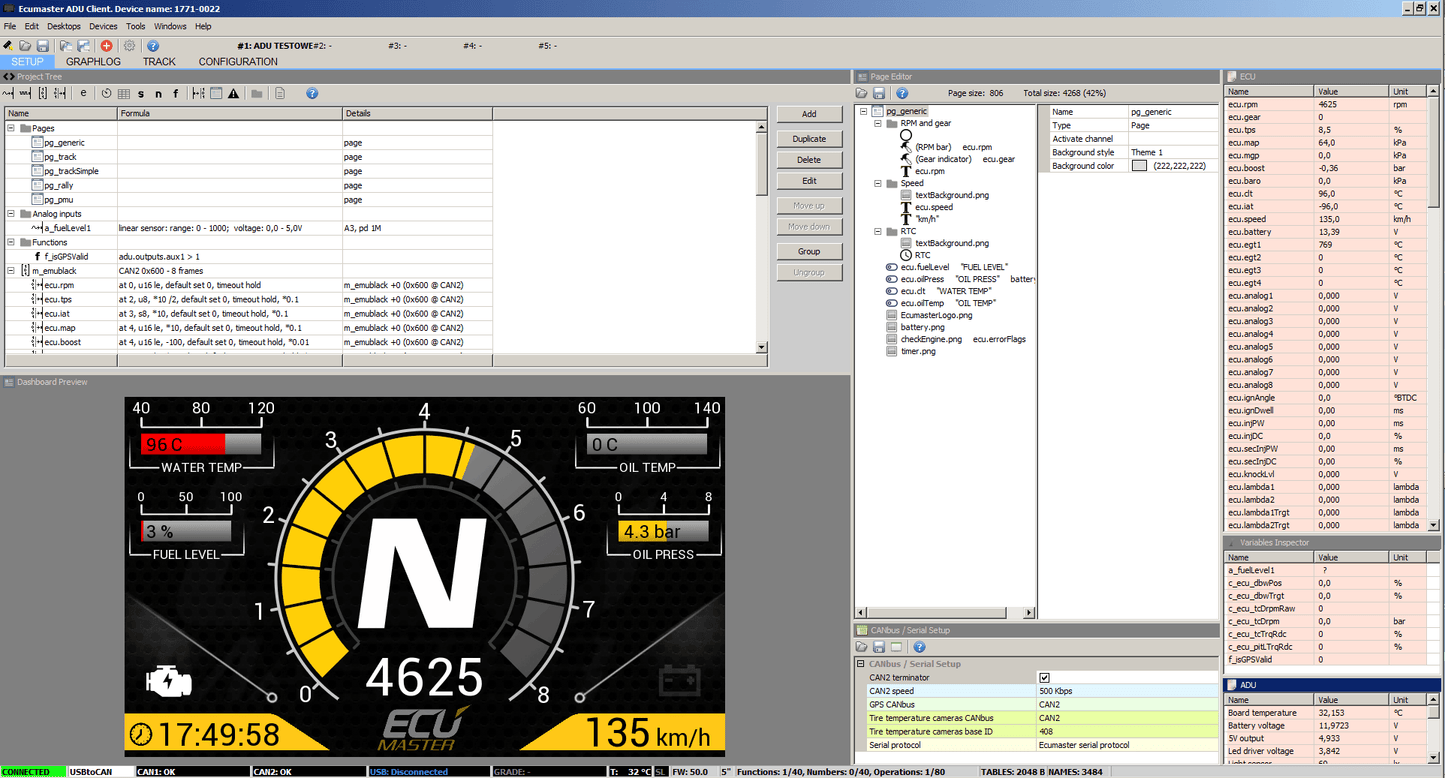
Task: Add a new table from the Project Tree toolbar
Action: click(x=124, y=93)
